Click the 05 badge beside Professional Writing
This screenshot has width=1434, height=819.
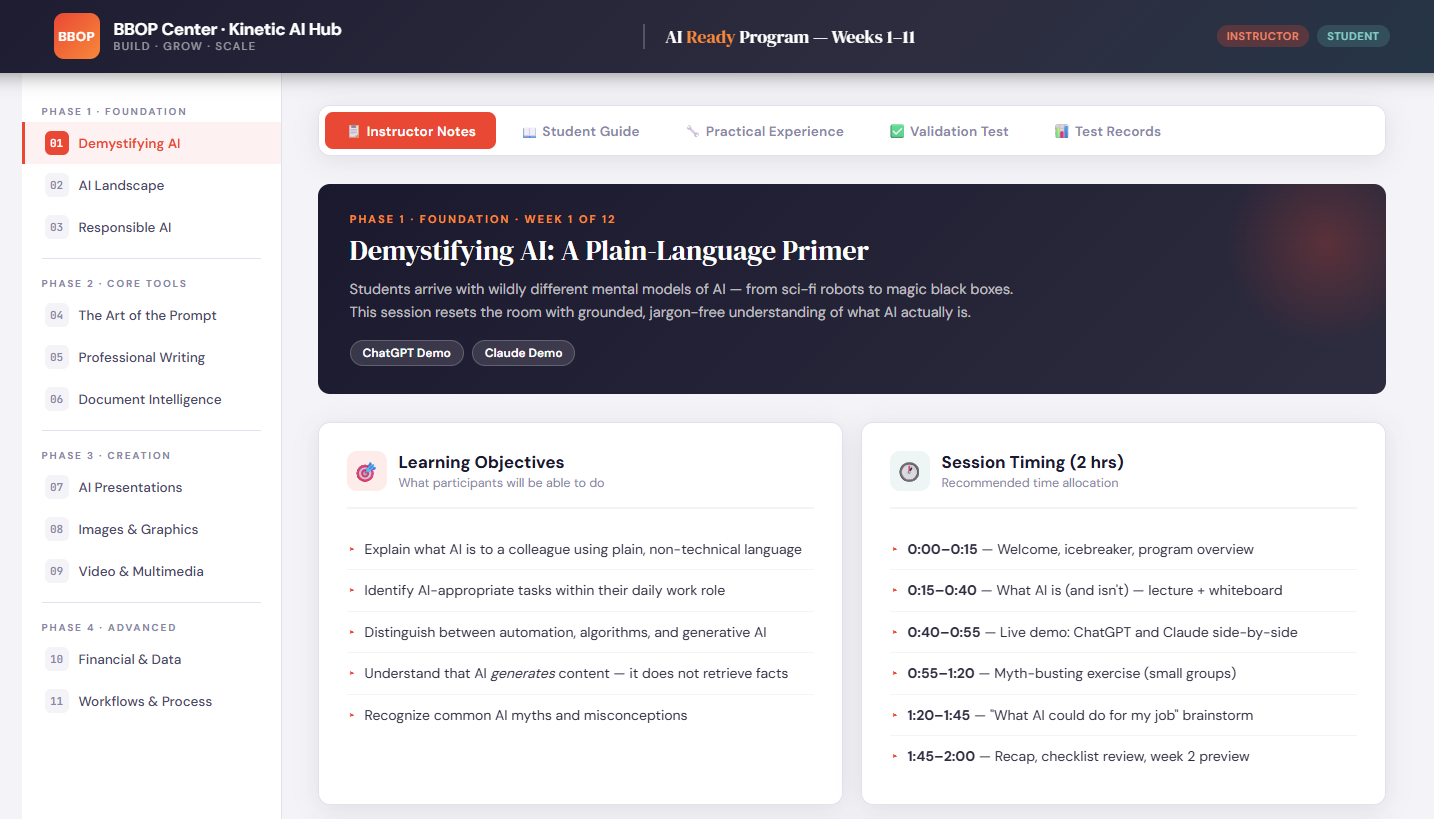[x=57, y=357]
